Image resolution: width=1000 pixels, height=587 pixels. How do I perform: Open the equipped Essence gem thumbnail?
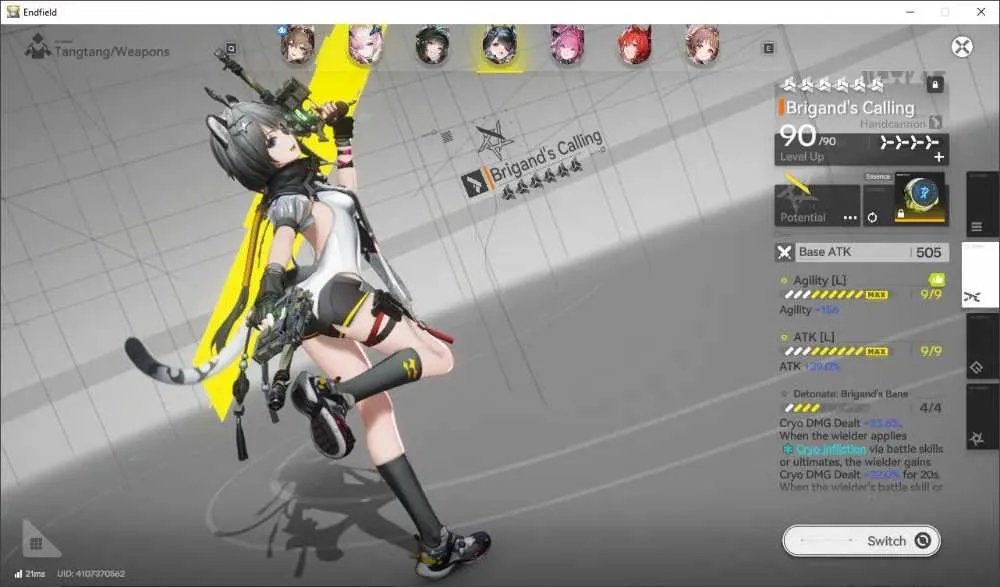pyautogui.click(x=921, y=198)
